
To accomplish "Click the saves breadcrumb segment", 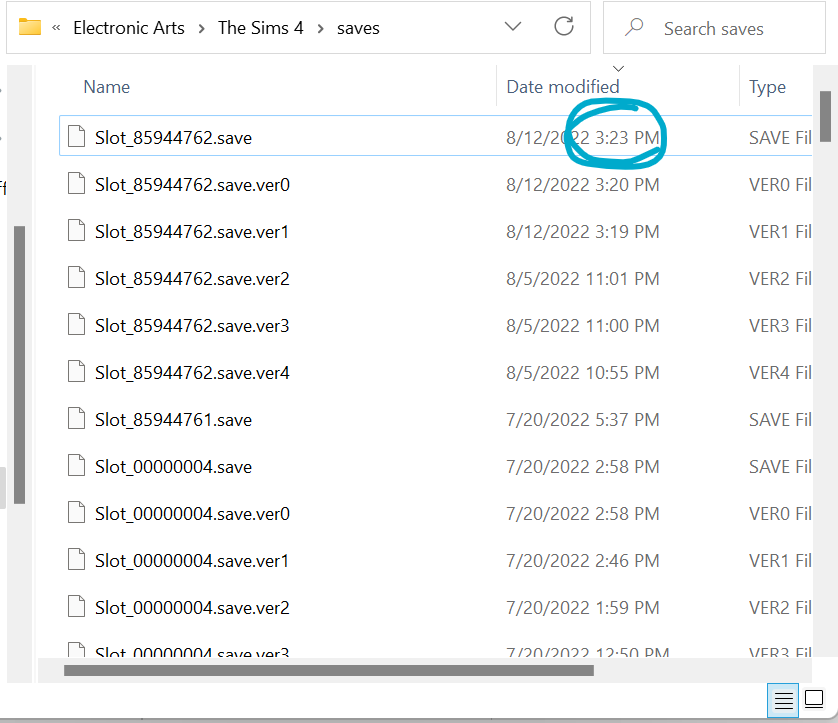I will pos(358,28).
